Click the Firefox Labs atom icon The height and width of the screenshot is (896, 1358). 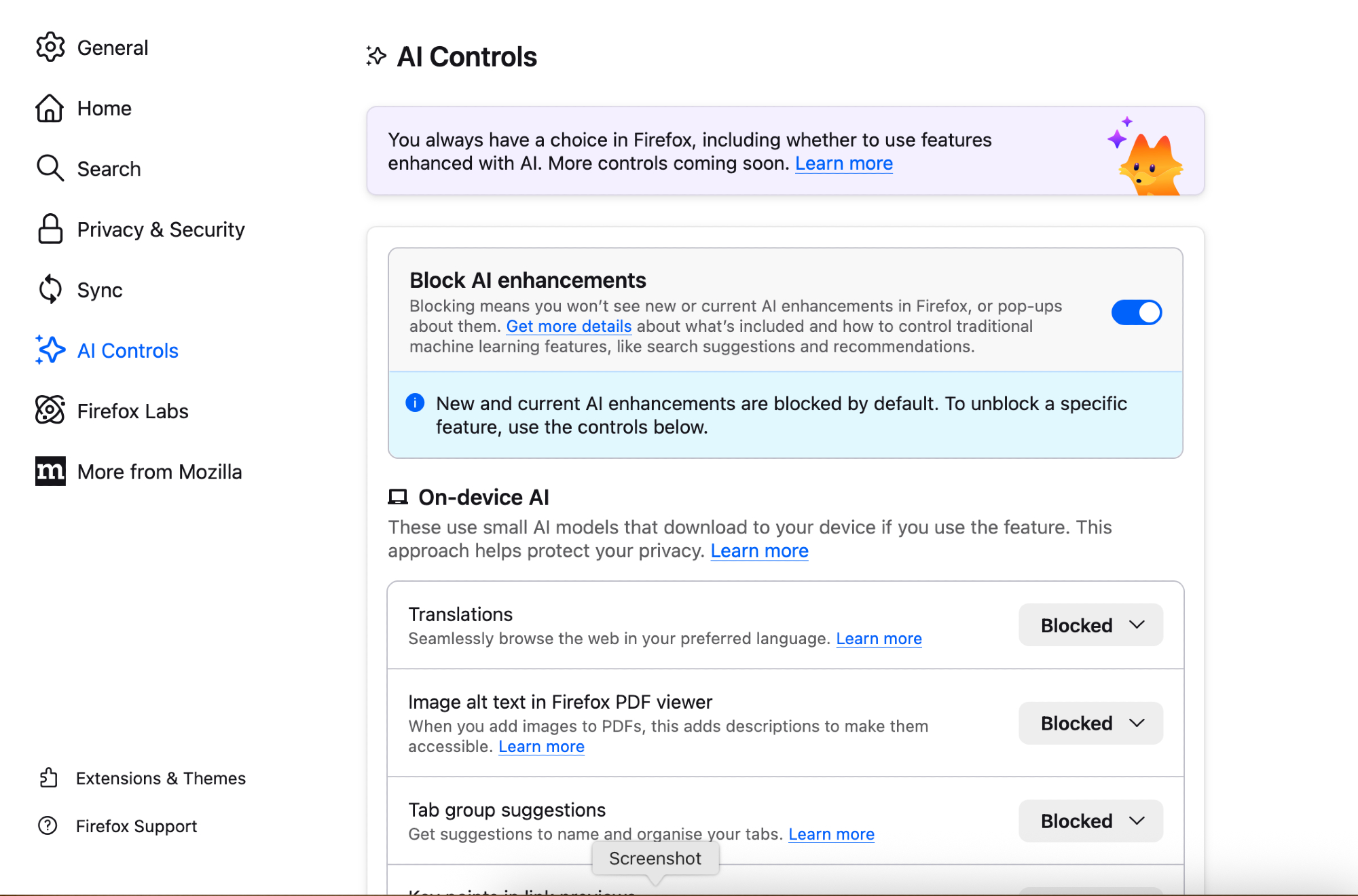click(50, 410)
